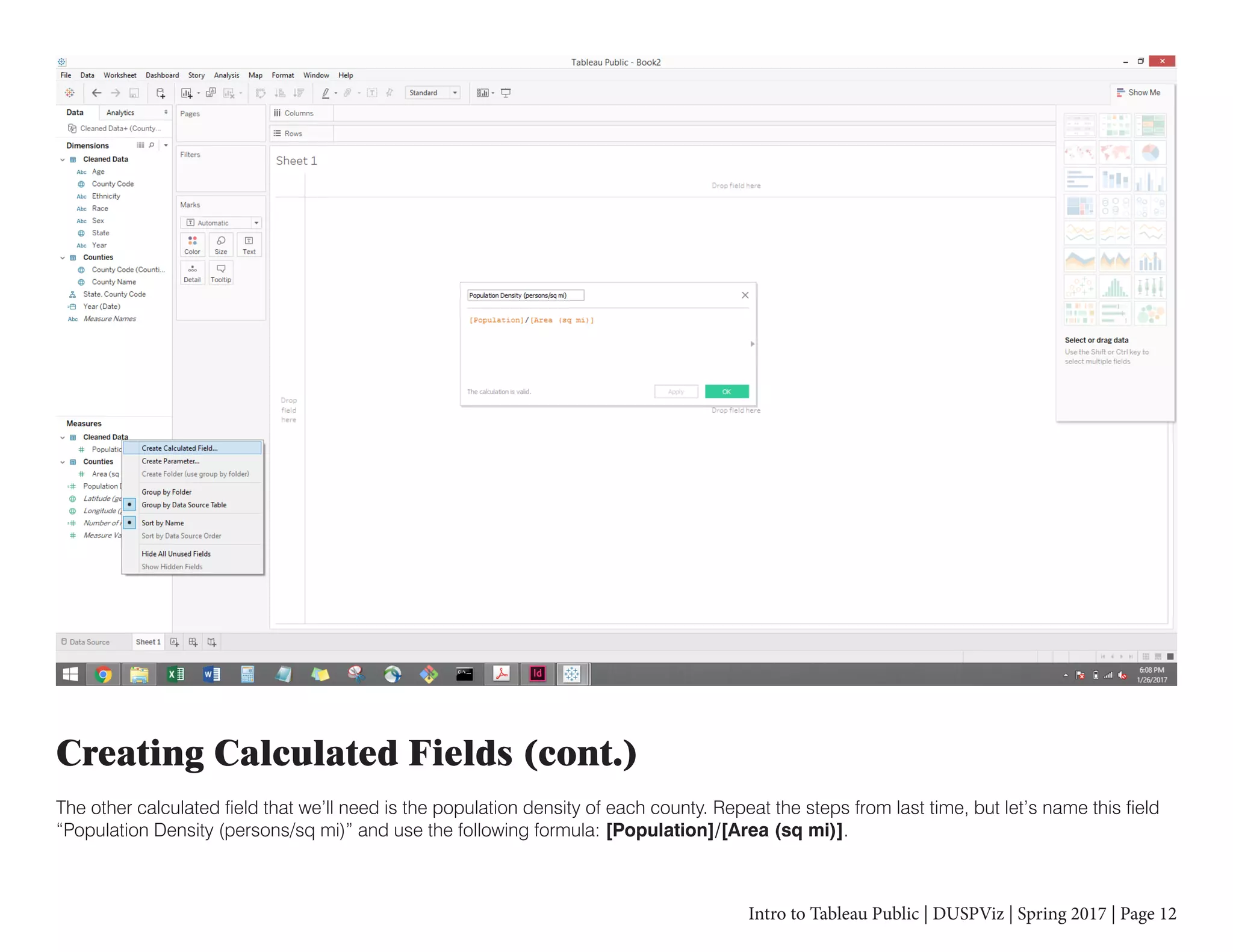Open dropdown arrow beside New Worksheet icon

199,93
